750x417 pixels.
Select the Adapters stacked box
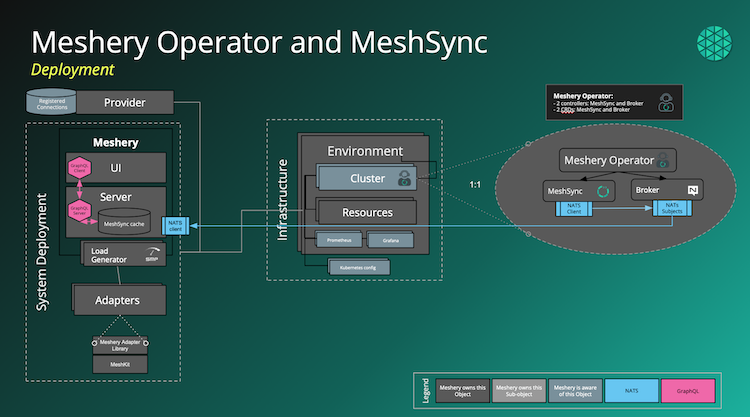click(118, 300)
